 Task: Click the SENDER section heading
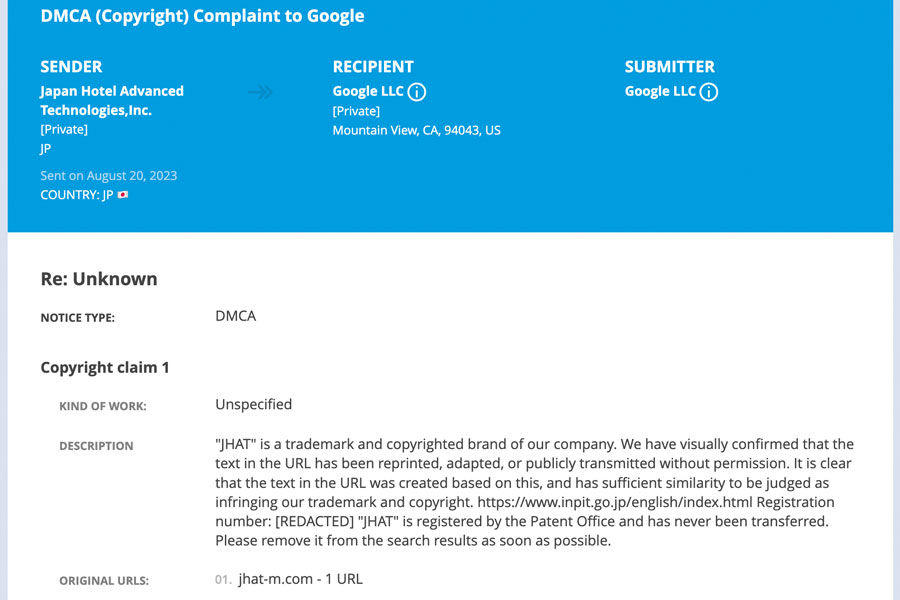click(x=71, y=67)
